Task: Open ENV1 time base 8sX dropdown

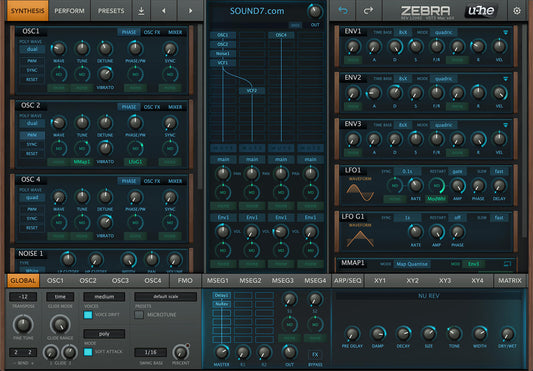Action: pyautogui.click(x=403, y=32)
